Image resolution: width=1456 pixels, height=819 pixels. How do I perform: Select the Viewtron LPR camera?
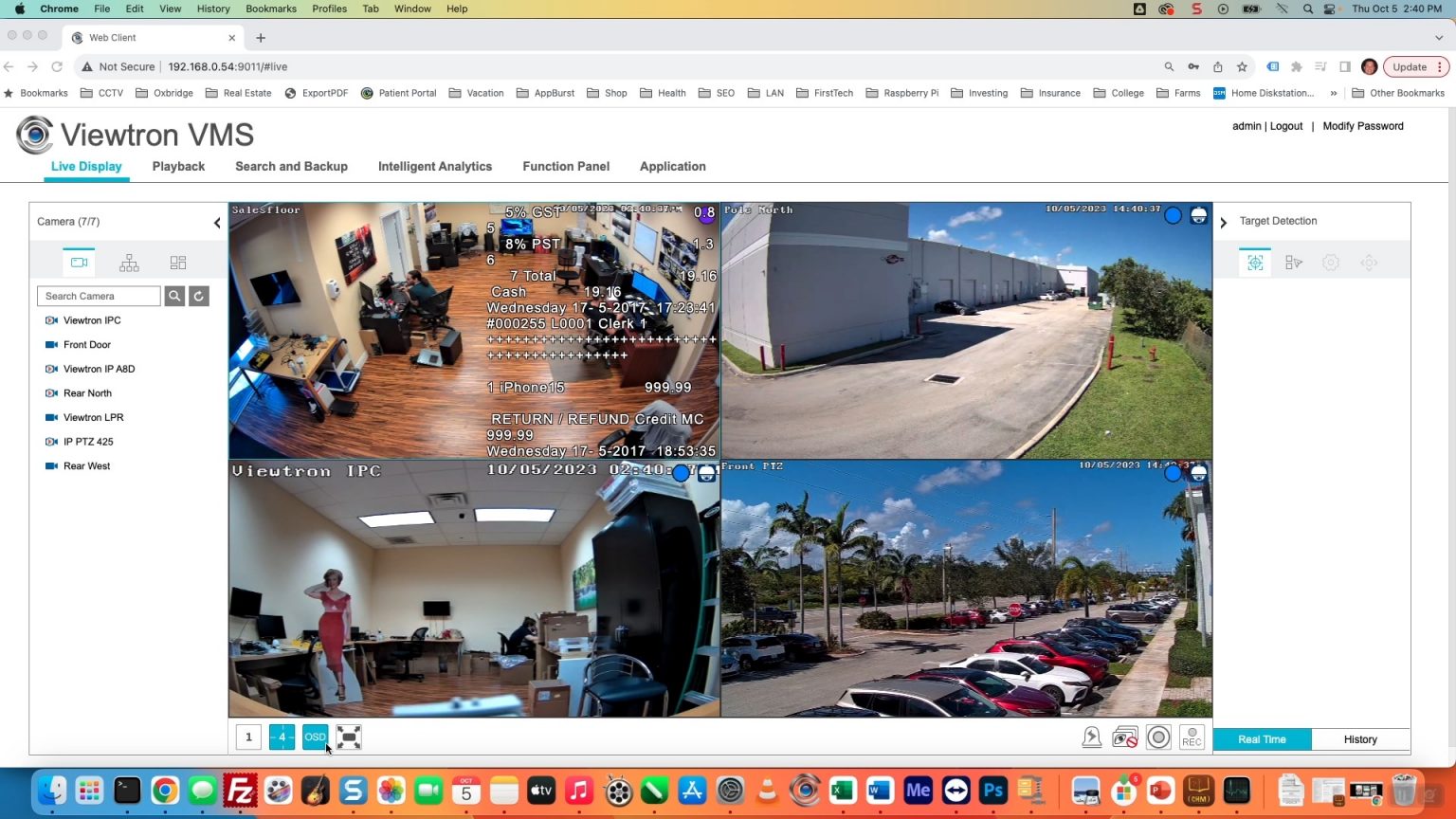[93, 417]
